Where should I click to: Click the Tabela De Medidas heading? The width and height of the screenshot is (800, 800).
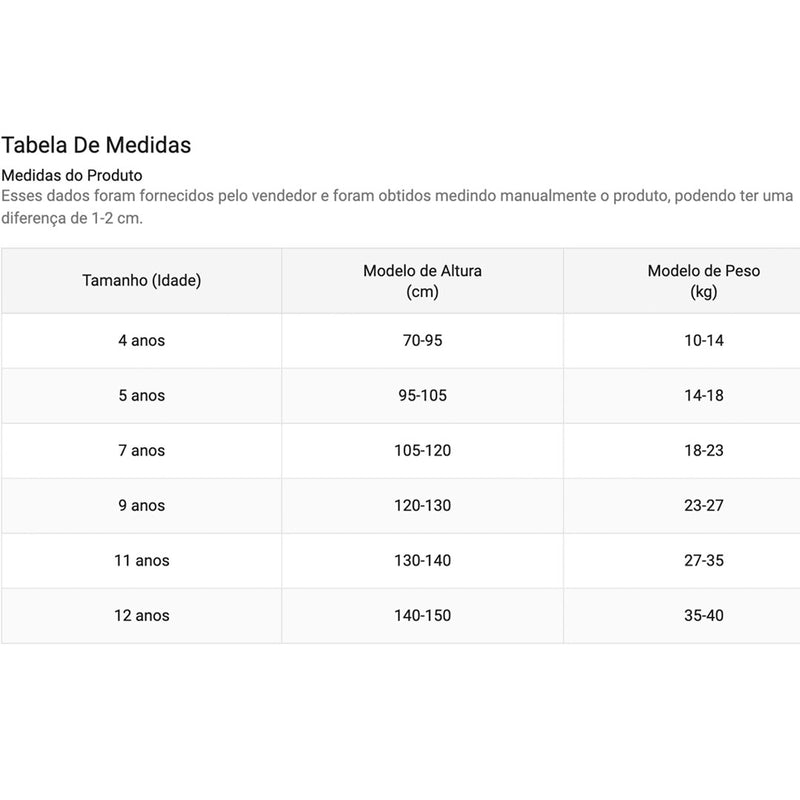pos(96,145)
